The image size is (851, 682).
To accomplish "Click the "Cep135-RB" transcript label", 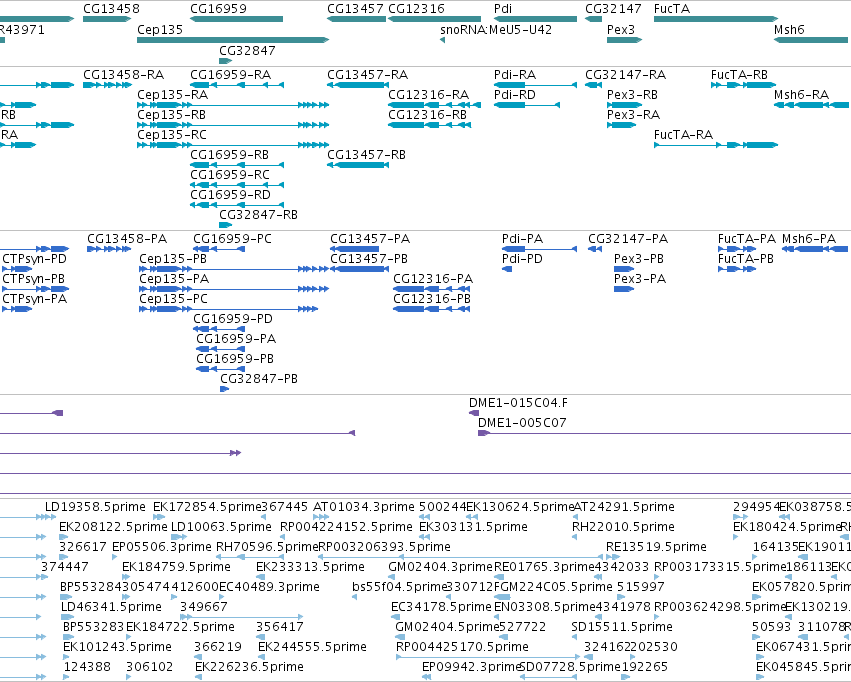I will pyautogui.click(x=172, y=115).
